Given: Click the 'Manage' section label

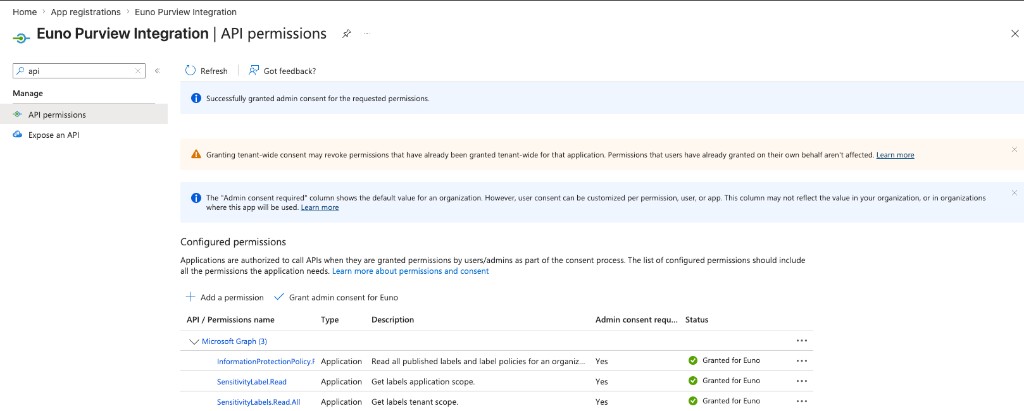Looking at the screenshot, I should [x=27, y=93].
